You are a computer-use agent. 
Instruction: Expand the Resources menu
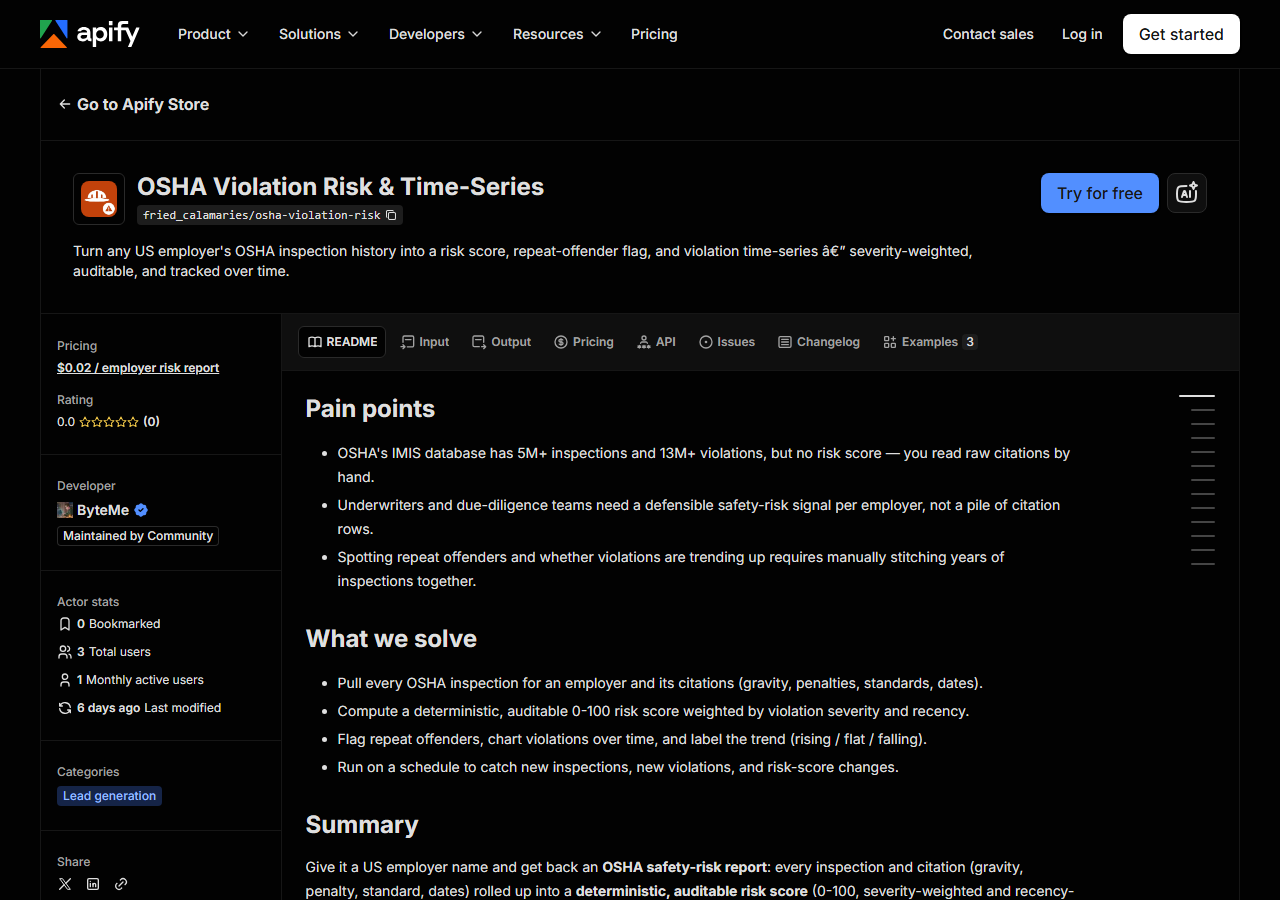tap(557, 34)
